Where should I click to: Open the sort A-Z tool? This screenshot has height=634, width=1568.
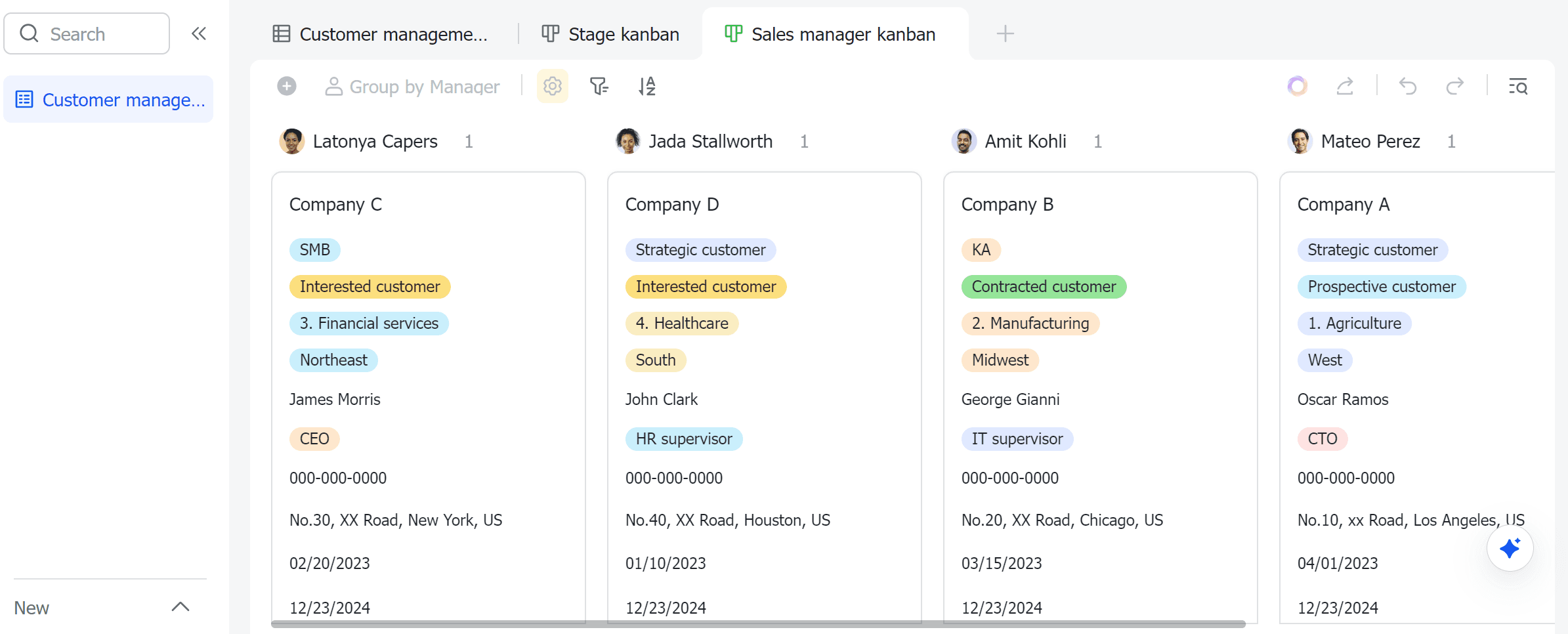pyautogui.click(x=647, y=86)
